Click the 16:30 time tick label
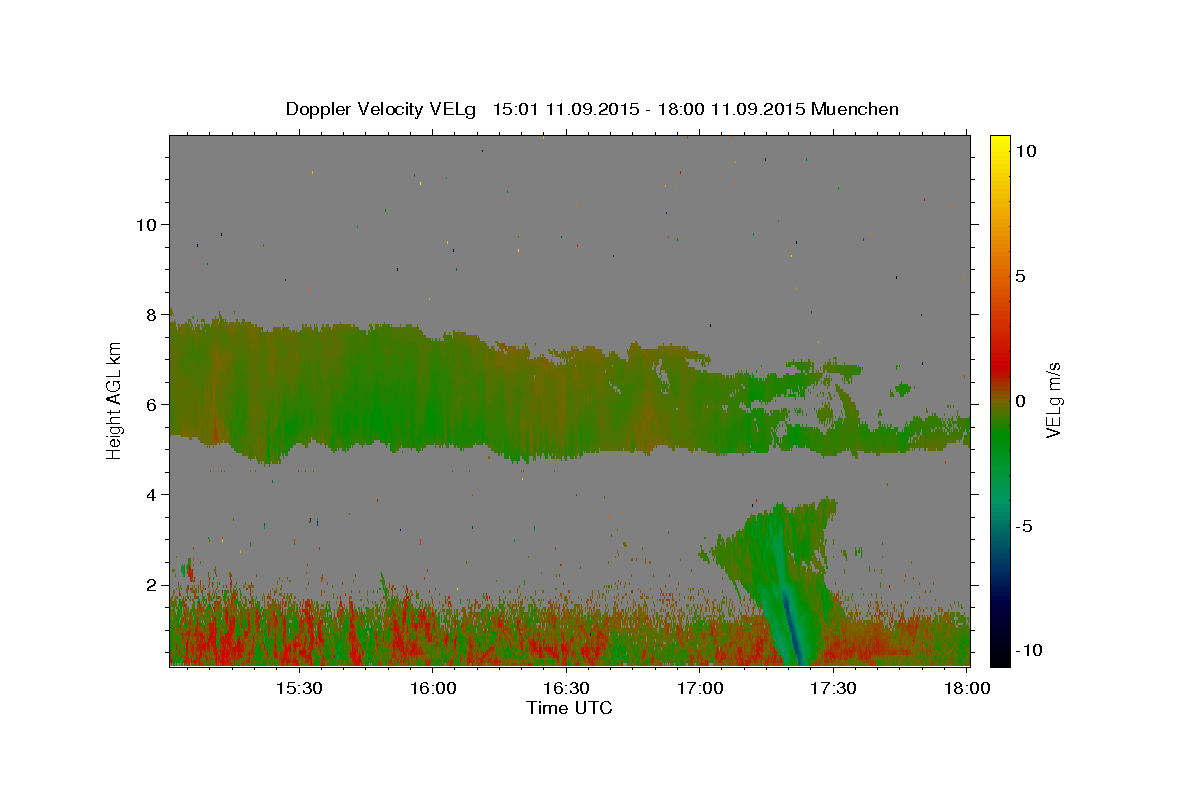The width and height of the screenshot is (1200, 800). 566,689
